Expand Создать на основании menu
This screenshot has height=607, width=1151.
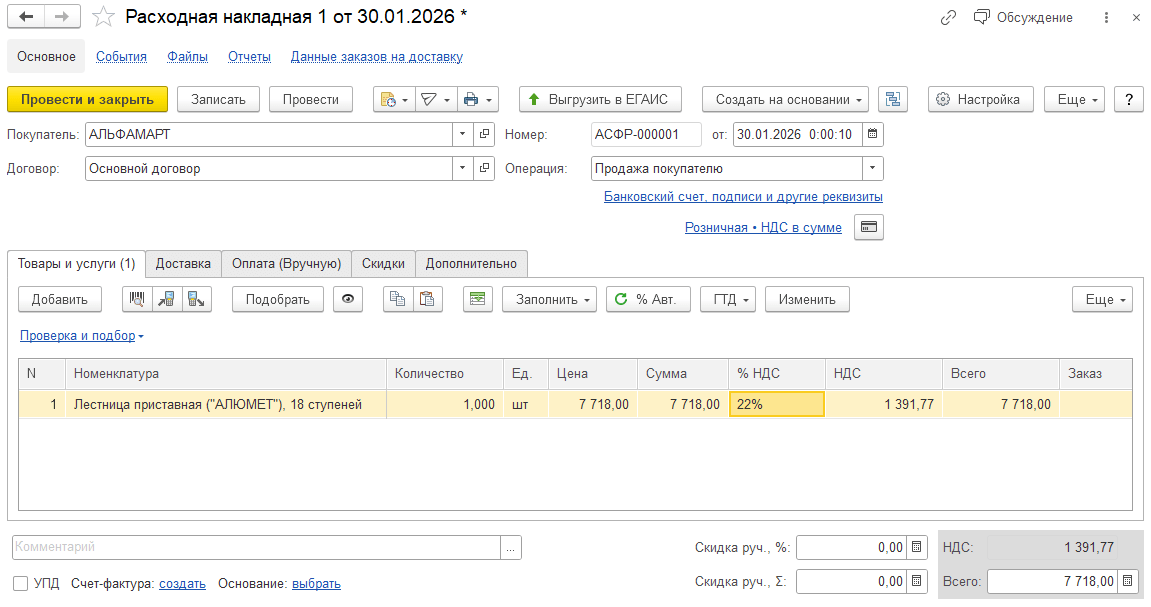(785, 99)
